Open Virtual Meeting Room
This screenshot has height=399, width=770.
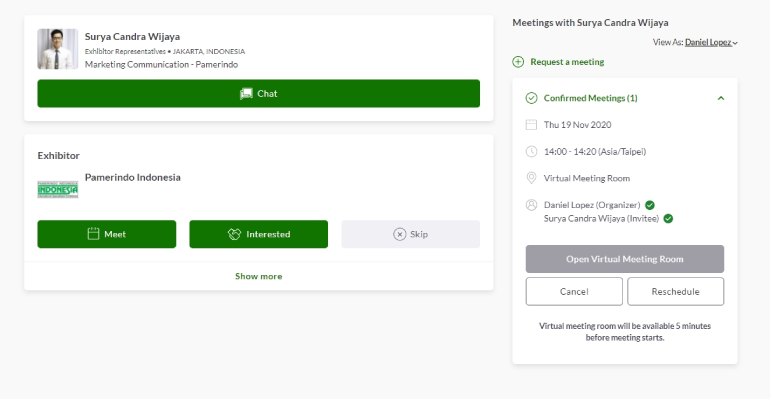625,259
